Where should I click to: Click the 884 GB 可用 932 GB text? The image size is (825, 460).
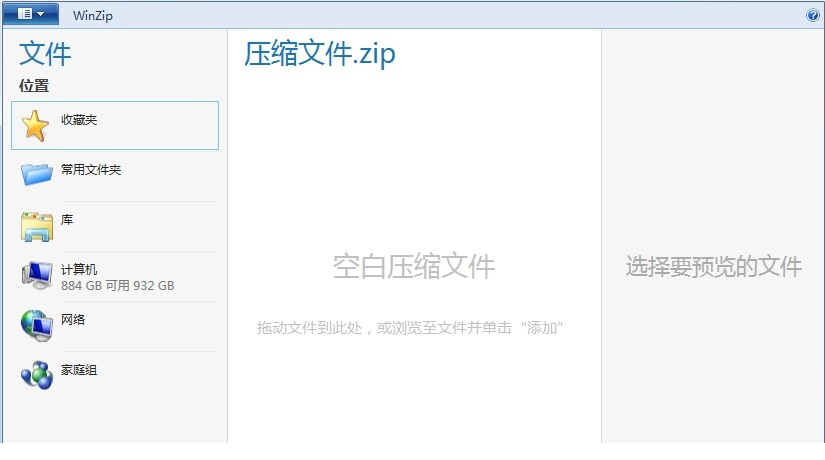tap(117, 286)
